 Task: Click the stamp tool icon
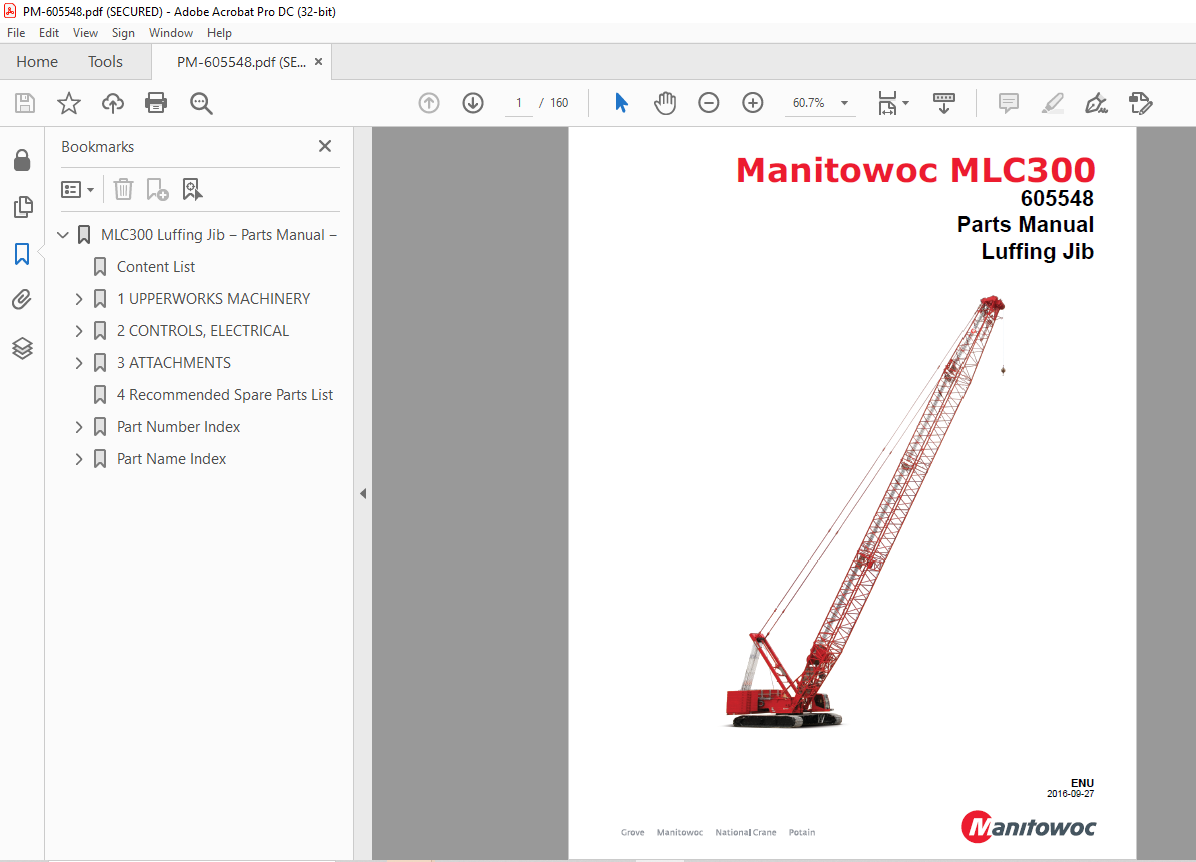pos(1141,103)
